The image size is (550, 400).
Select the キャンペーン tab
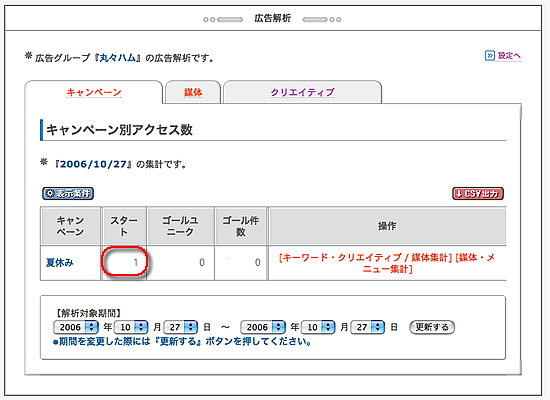pyautogui.click(x=94, y=92)
